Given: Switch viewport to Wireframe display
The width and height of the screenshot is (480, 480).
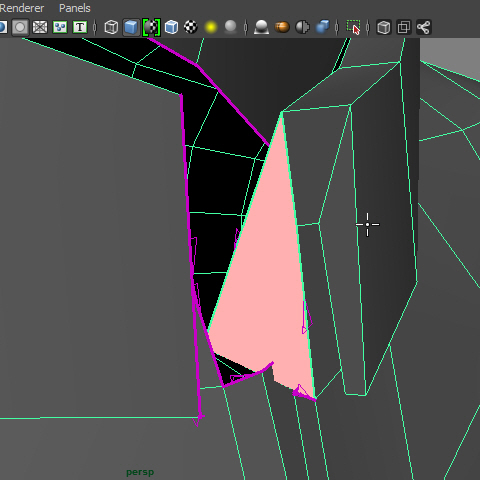Looking at the screenshot, I should 111,27.
